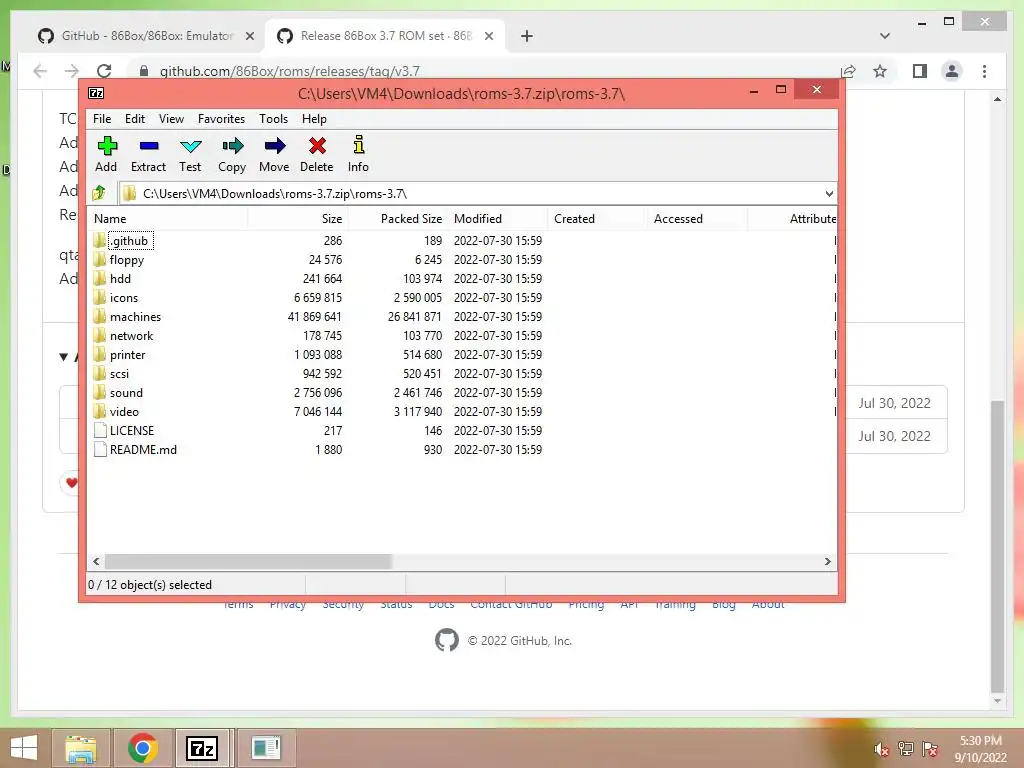Click the right scroll arrow in file list
The height and width of the screenshot is (768, 1024).
tap(827, 561)
